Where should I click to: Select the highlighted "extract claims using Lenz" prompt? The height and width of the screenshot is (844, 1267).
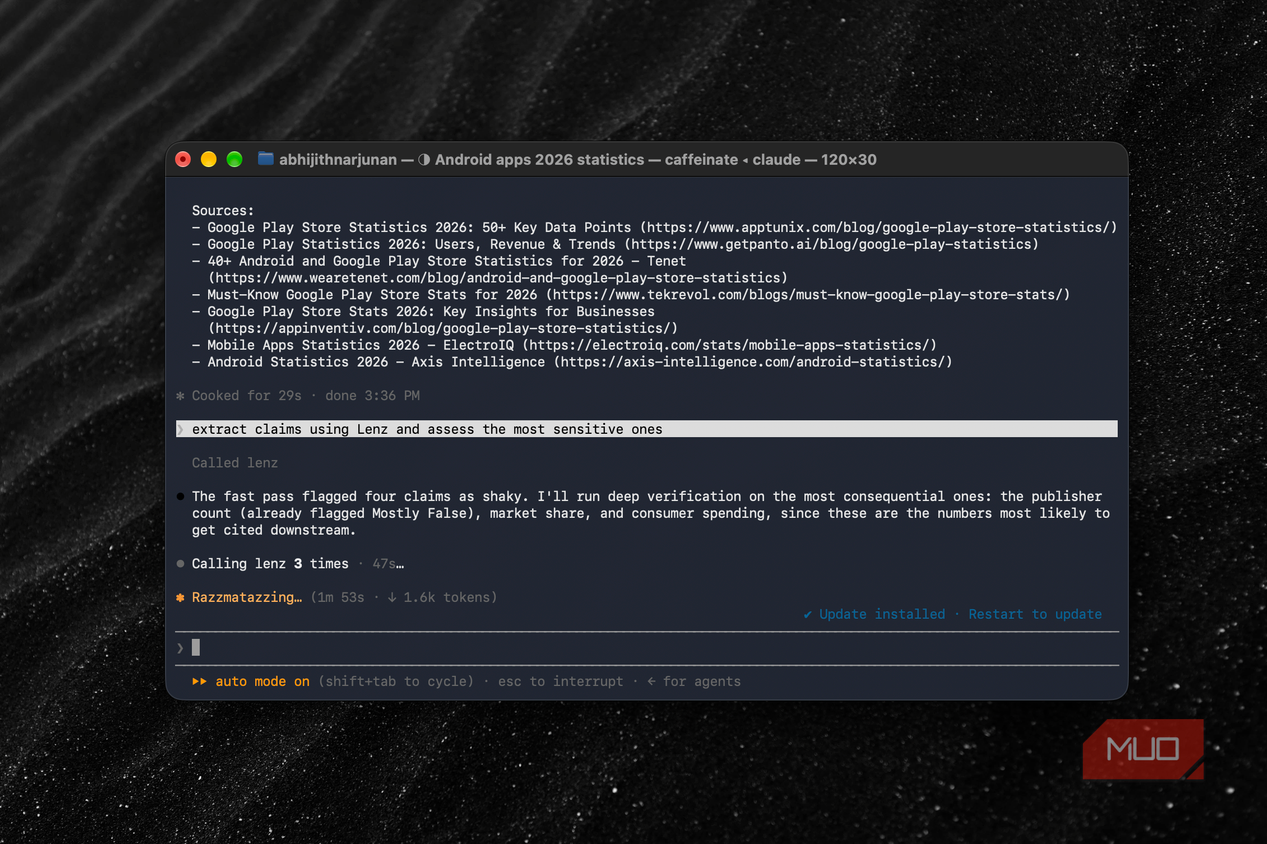pos(646,429)
